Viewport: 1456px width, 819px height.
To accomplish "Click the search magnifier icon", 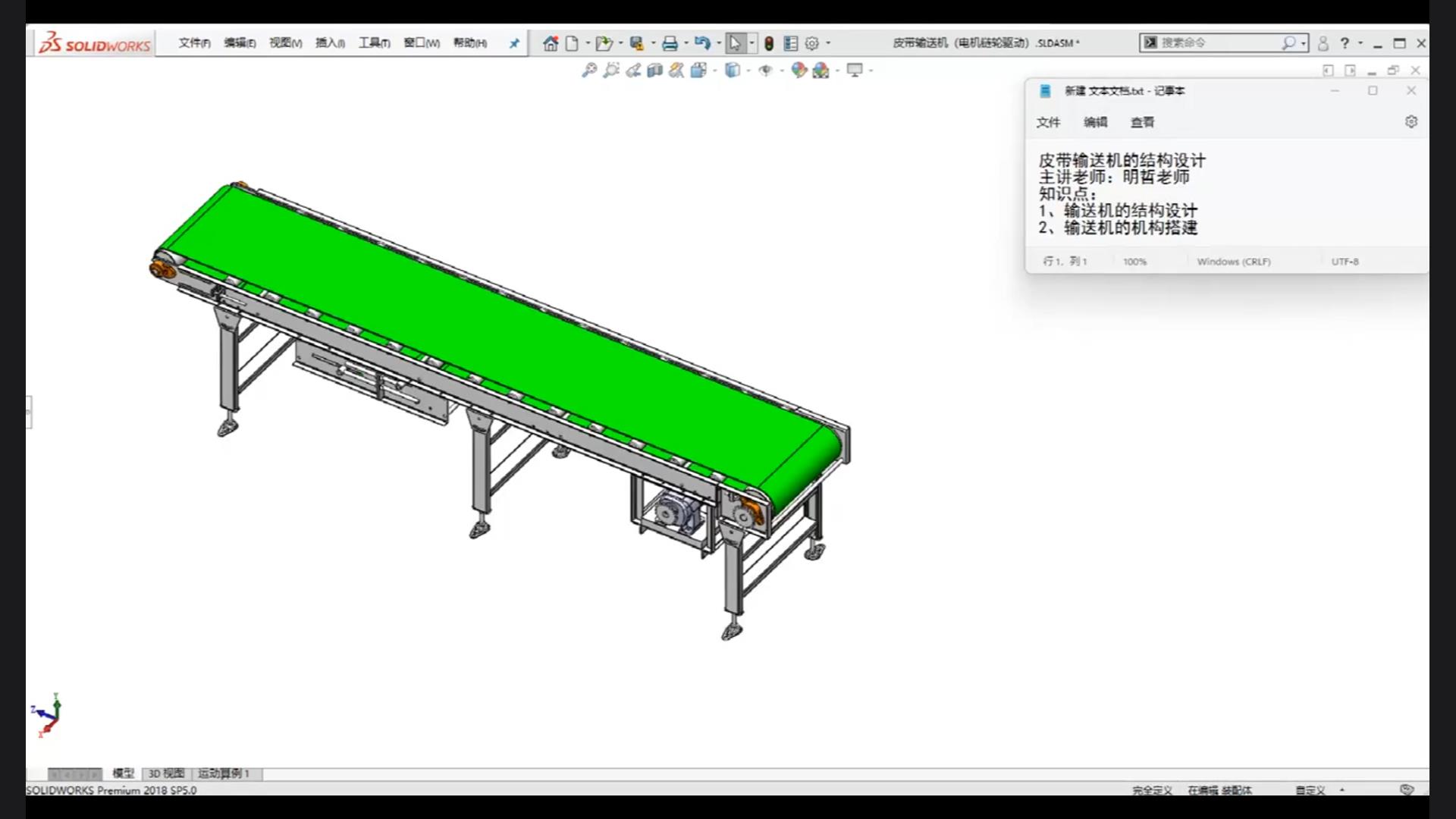I will pos(1288,43).
